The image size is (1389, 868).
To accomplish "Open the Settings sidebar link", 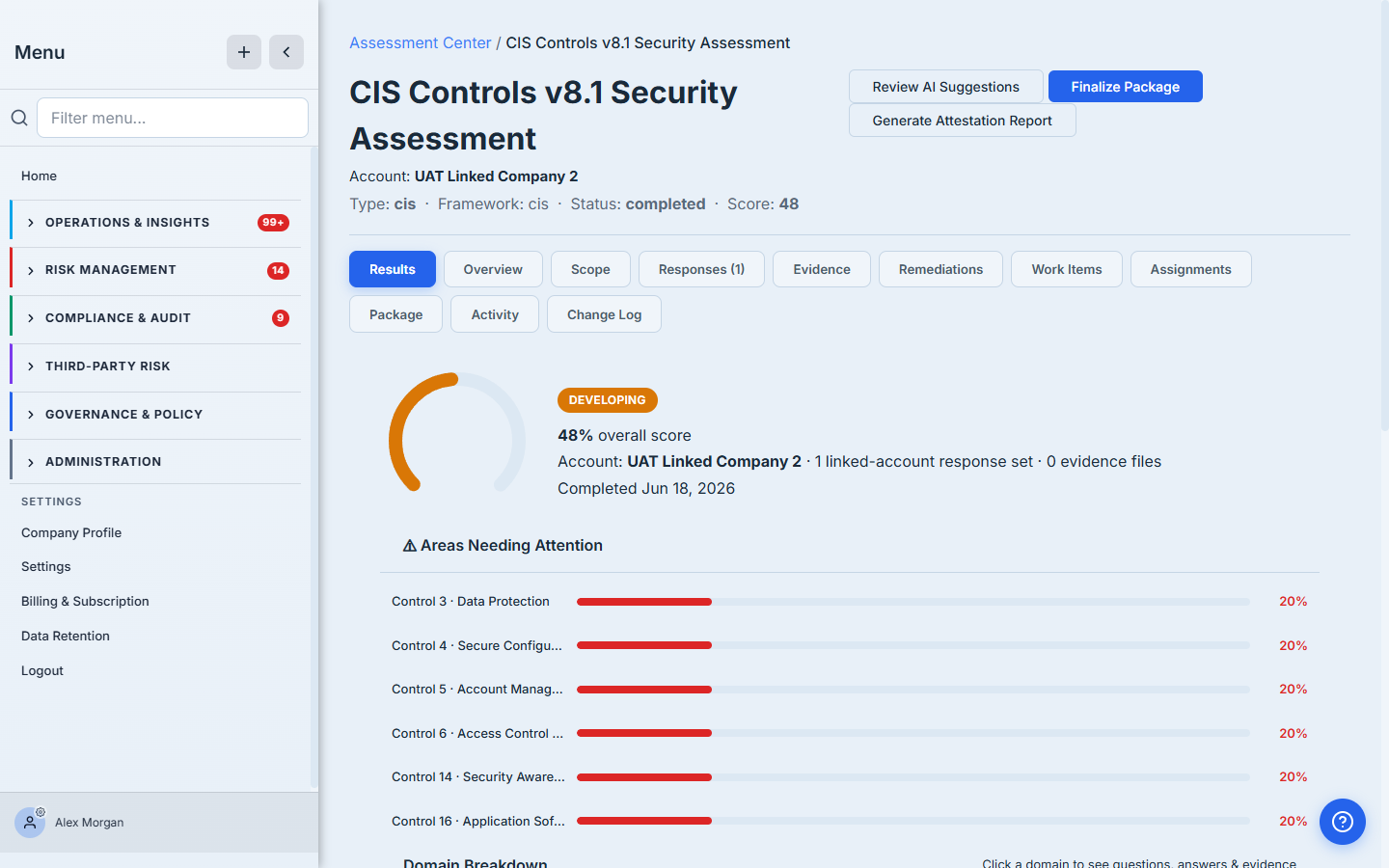I will pos(46,566).
